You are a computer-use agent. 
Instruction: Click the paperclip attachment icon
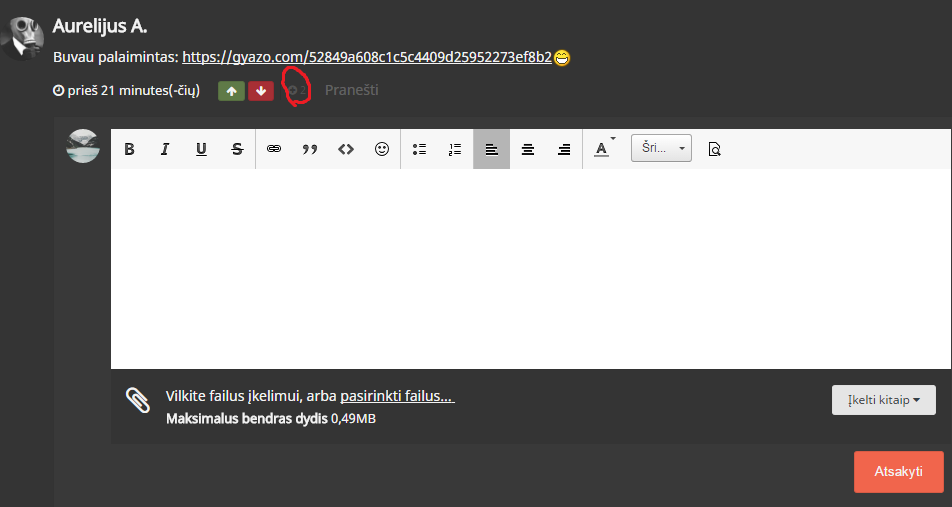click(x=138, y=400)
